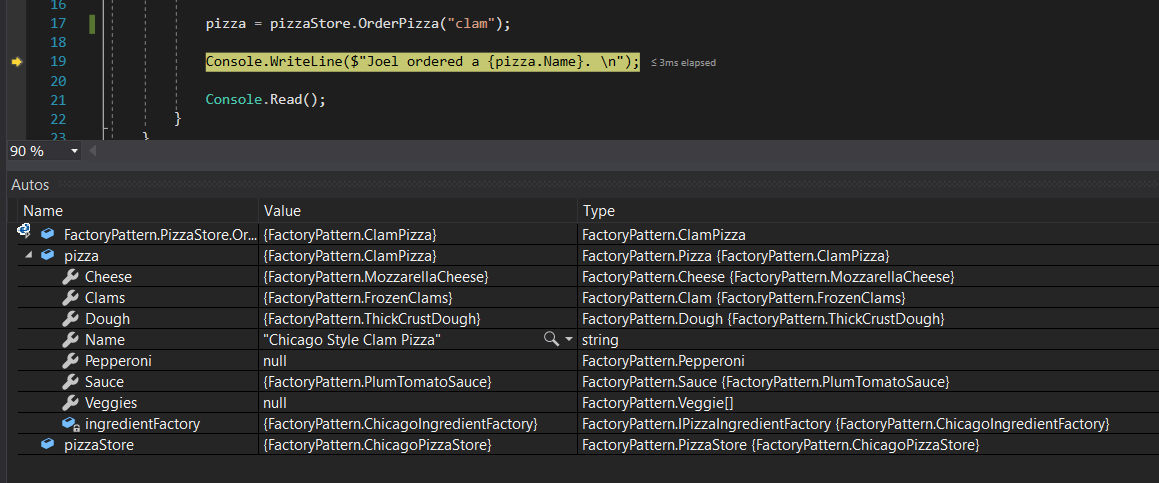Click line number 19 in the gutter

click(58, 62)
